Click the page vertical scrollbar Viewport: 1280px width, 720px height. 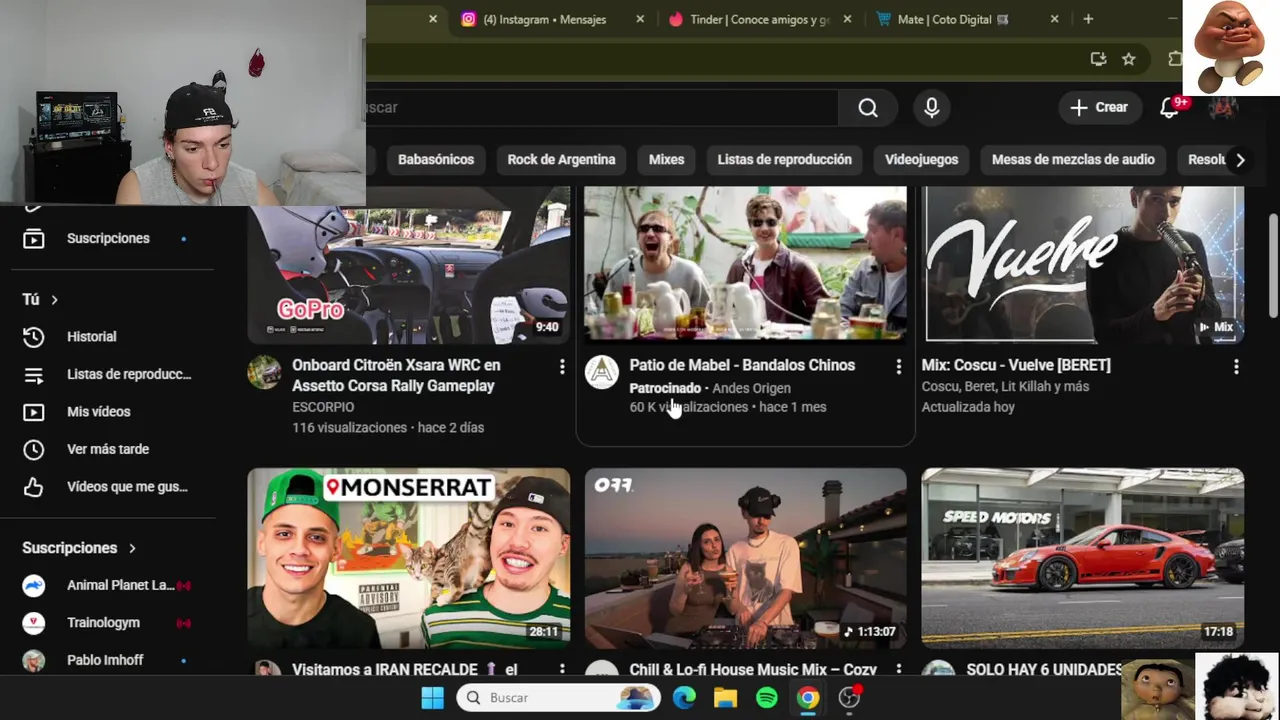(x=1273, y=268)
